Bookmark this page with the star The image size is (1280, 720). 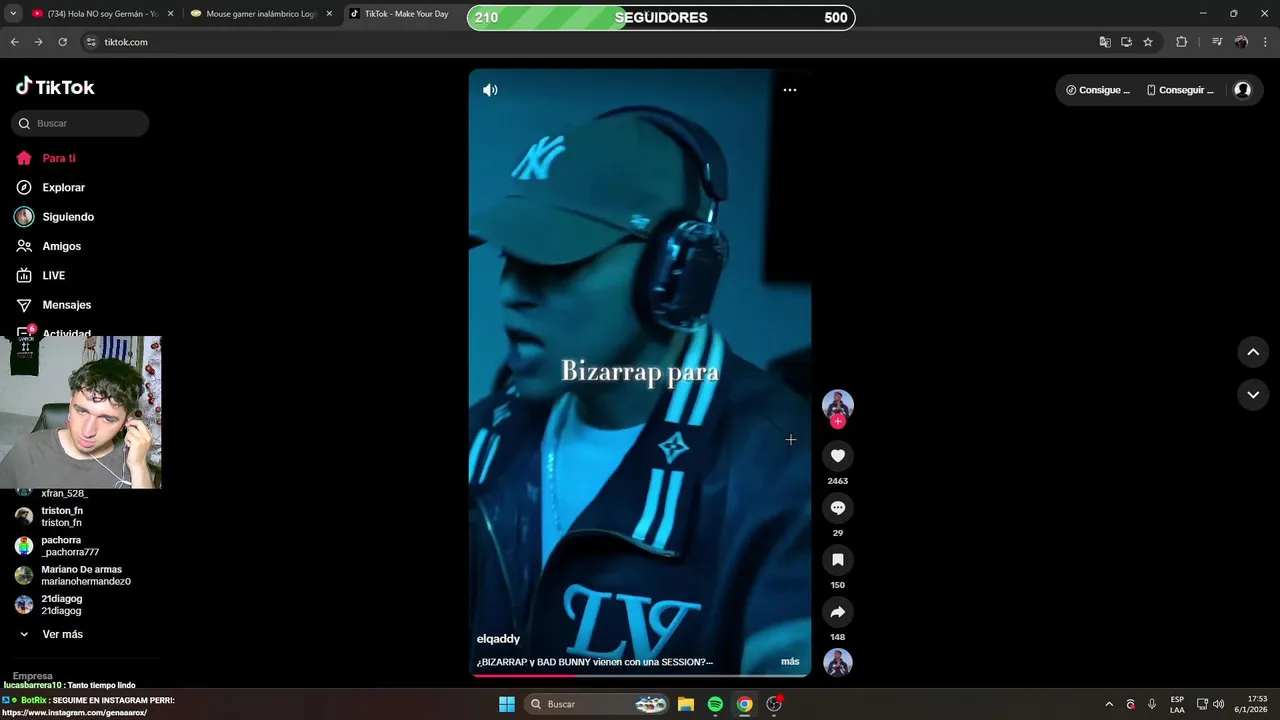[x=1148, y=42]
